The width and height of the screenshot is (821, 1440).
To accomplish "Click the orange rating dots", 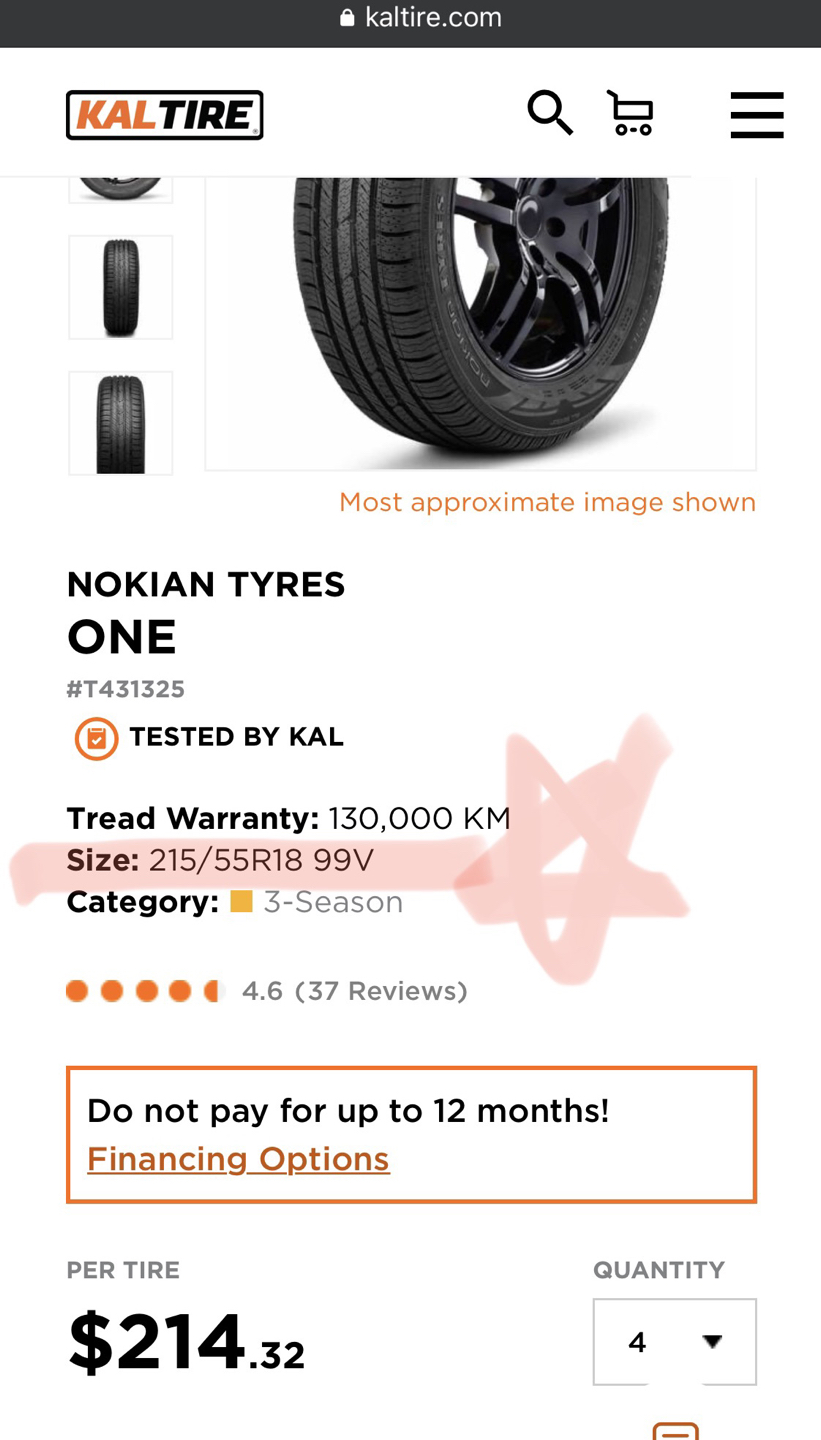I will click(144, 991).
